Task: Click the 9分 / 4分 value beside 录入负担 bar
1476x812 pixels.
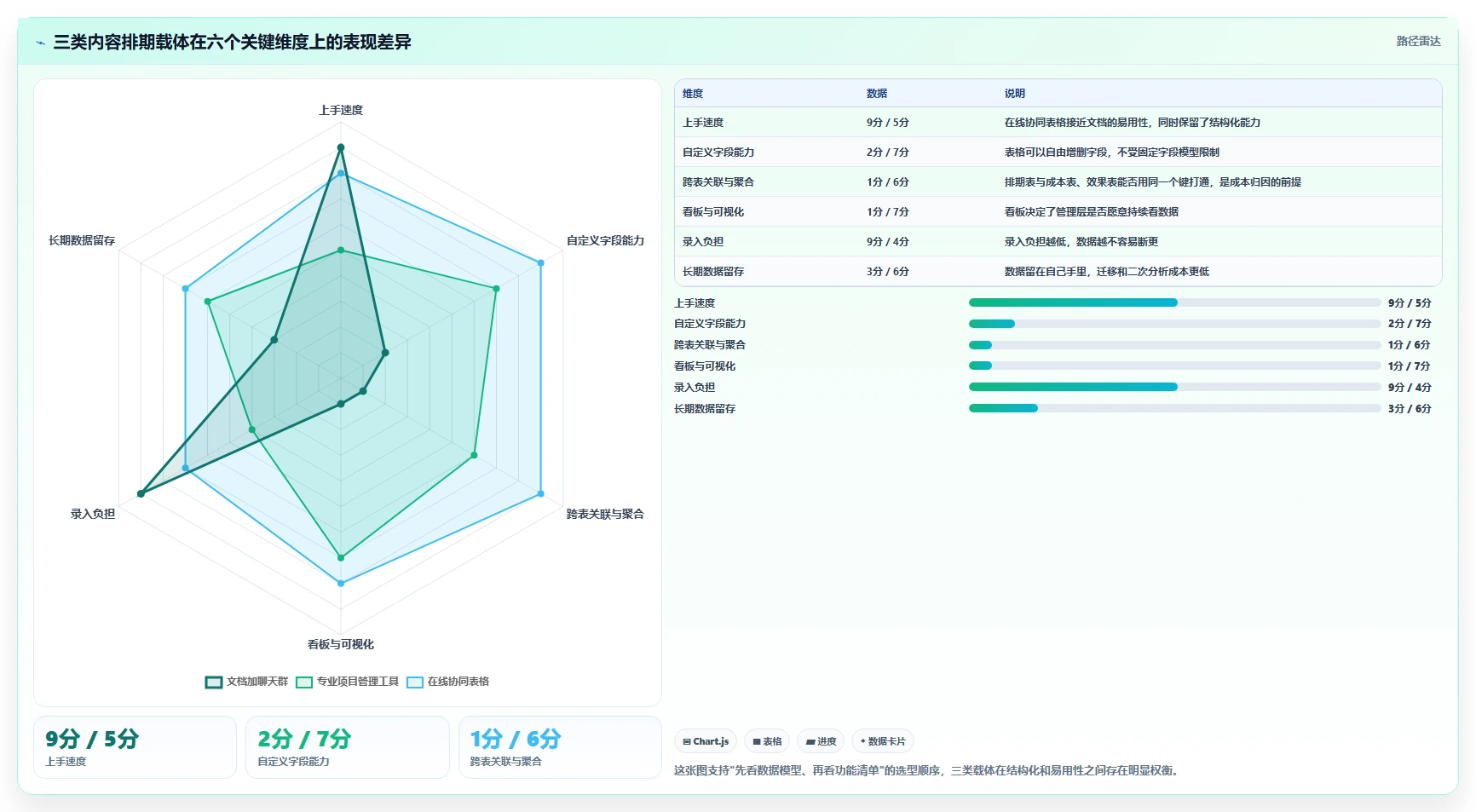Action: click(1410, 388)
